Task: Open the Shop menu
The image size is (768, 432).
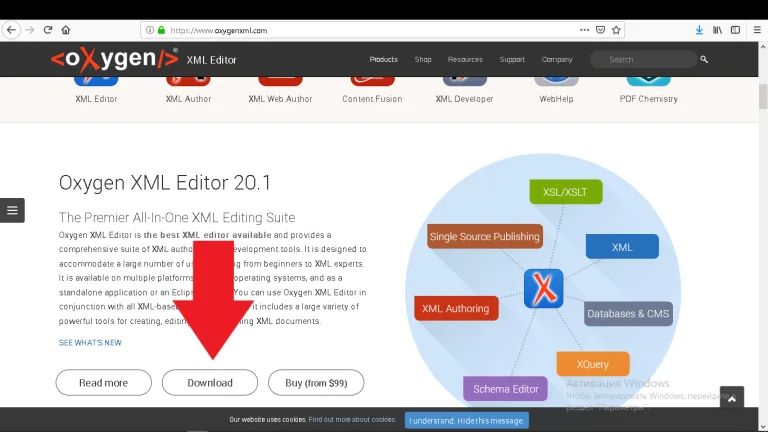Action: click(x=423, y=59)
